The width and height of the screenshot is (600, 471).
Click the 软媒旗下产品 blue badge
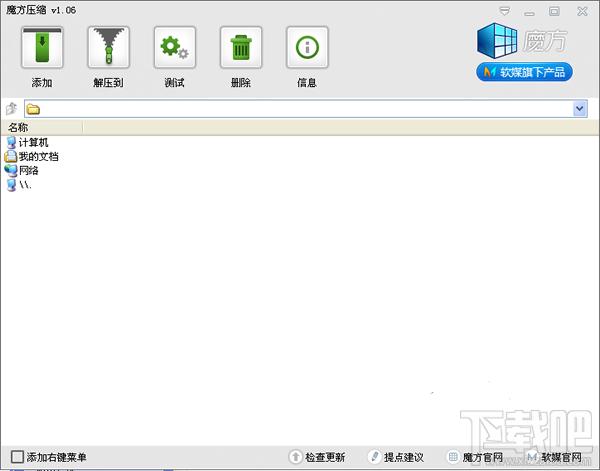click(524, 72)
